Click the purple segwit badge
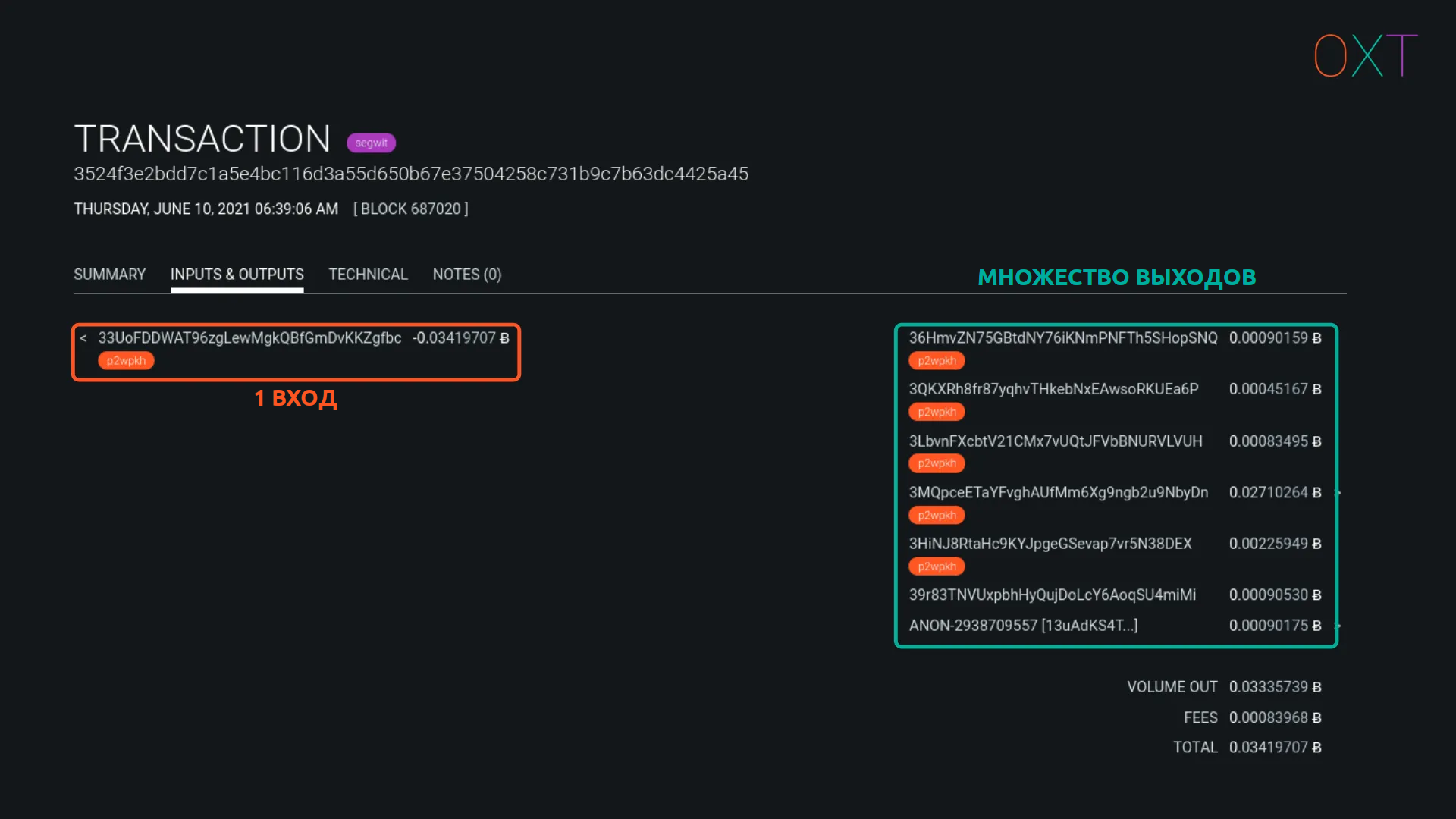The width and height of the screenshot is (1456, 819). [x=371, y=143]
